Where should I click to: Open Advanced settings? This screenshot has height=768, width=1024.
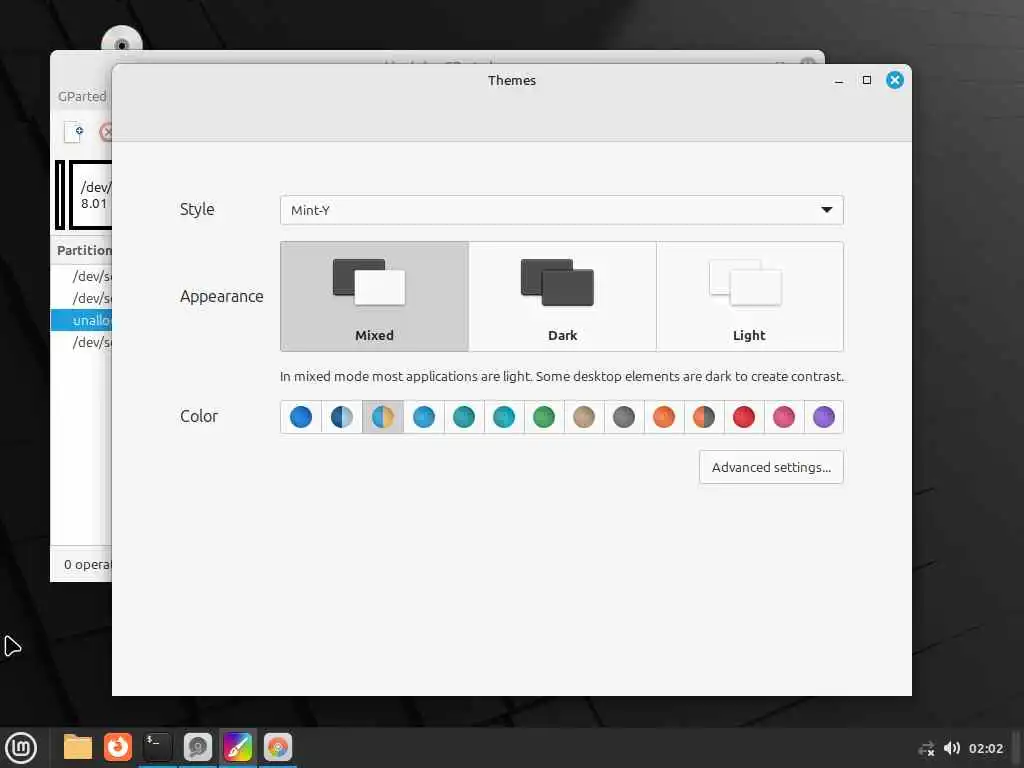point(771,468)
